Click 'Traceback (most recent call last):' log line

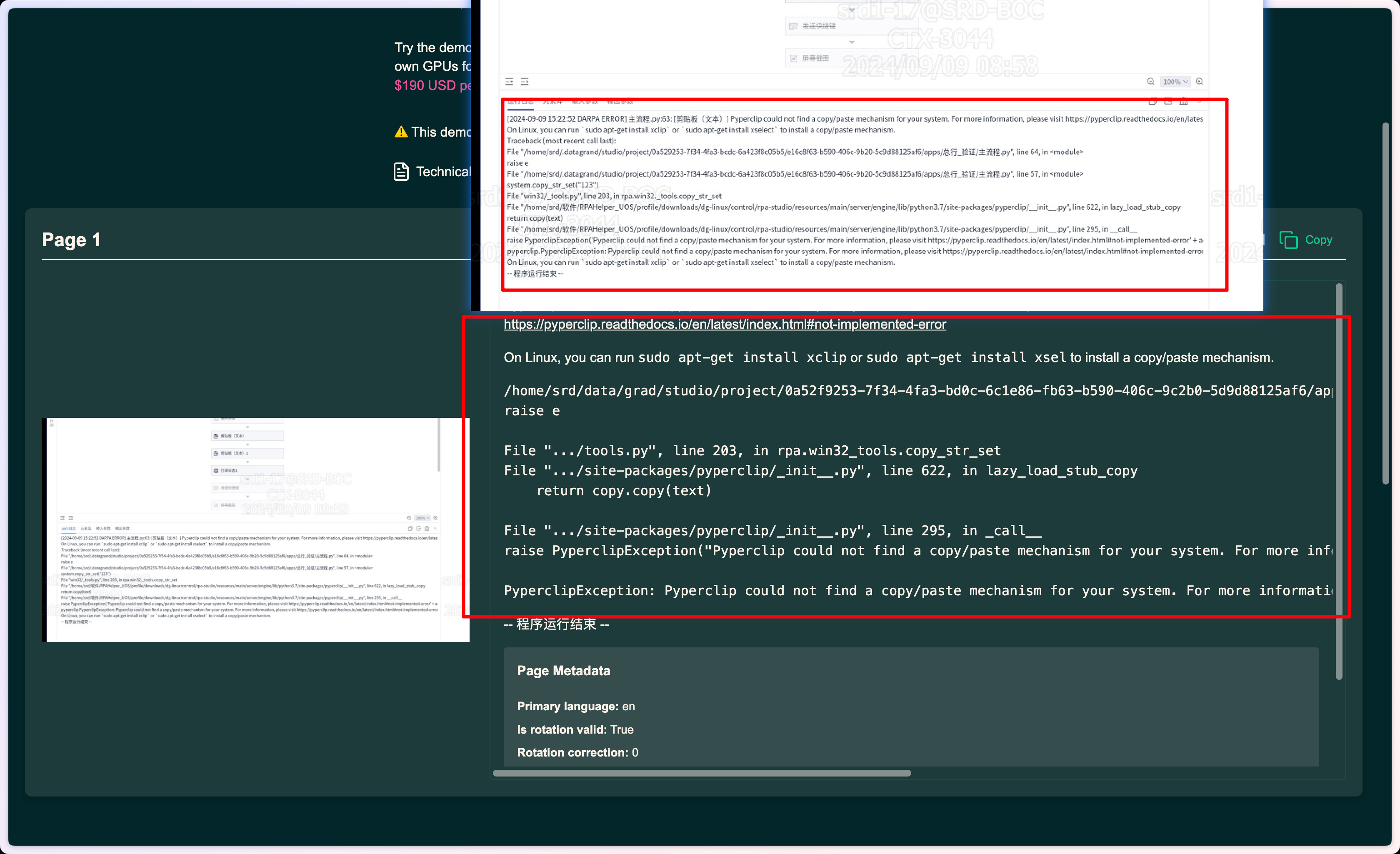coord(561,141)
